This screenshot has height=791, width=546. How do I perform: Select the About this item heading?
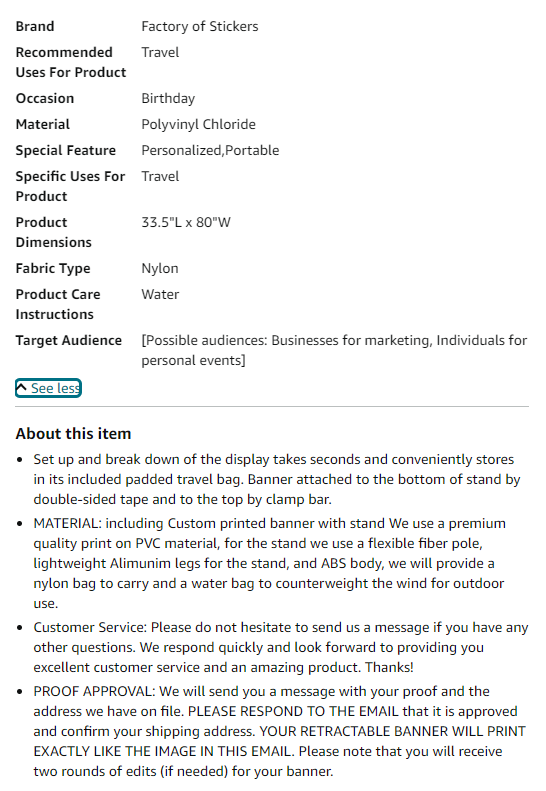pyautogui.click(x=73, y=433)
